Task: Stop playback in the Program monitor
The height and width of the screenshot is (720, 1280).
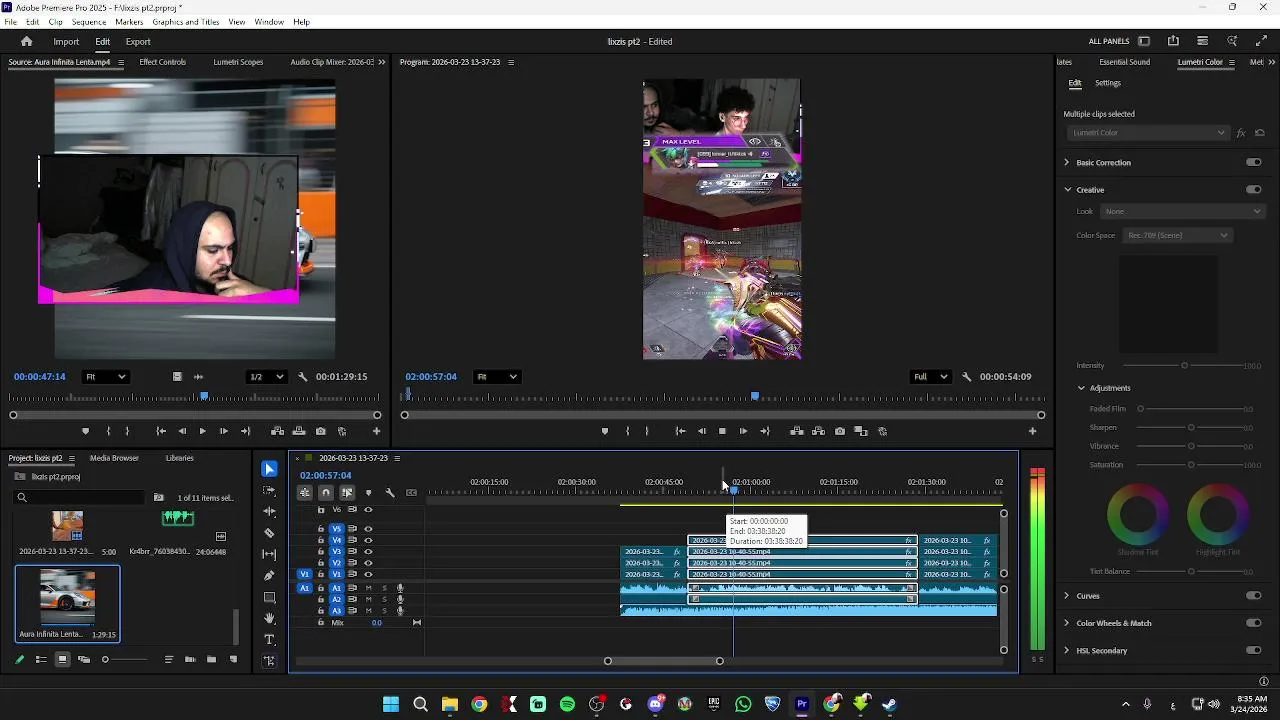Action: (x=722, y=431)
